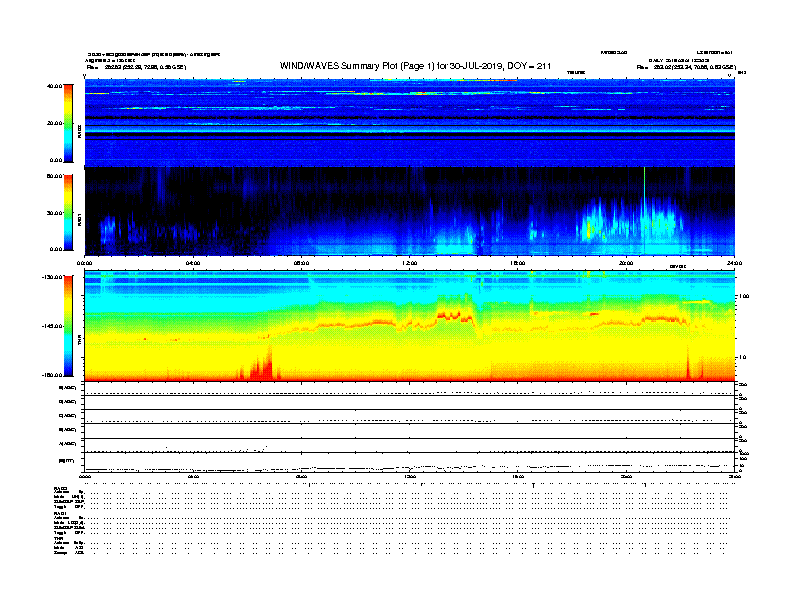792x612 pixels.
Task: Click the -160.00 colour scale label
Action: (x=53, y=375)
